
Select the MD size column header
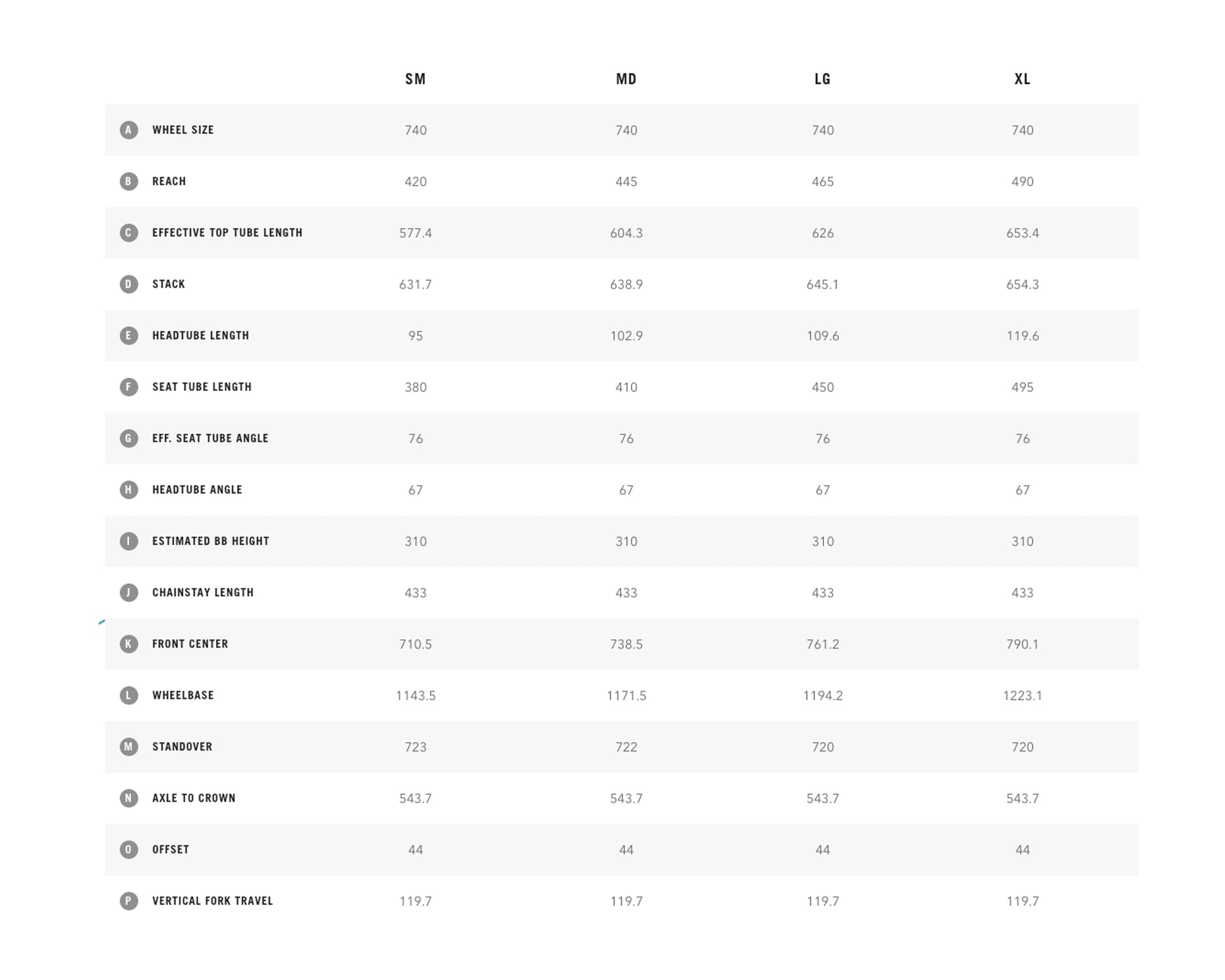click(626, 79)
